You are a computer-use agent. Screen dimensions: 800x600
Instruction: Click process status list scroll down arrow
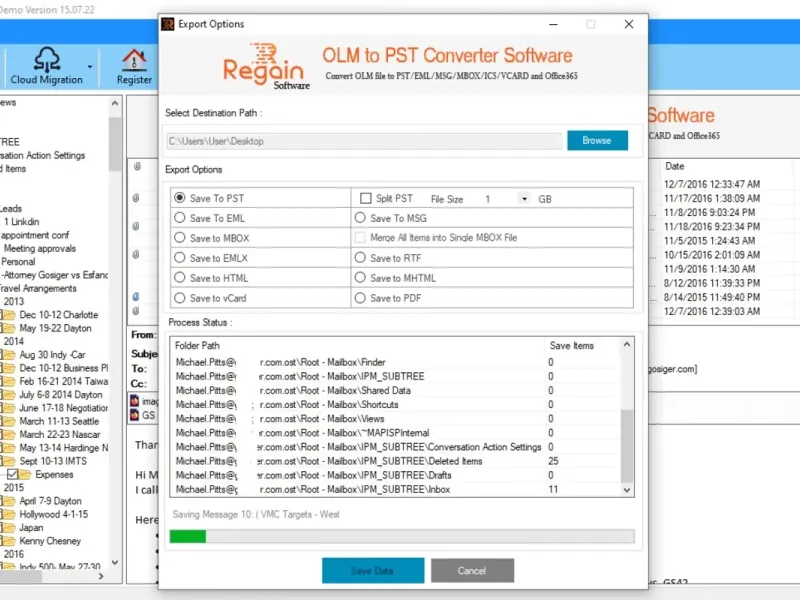[627, 490]
